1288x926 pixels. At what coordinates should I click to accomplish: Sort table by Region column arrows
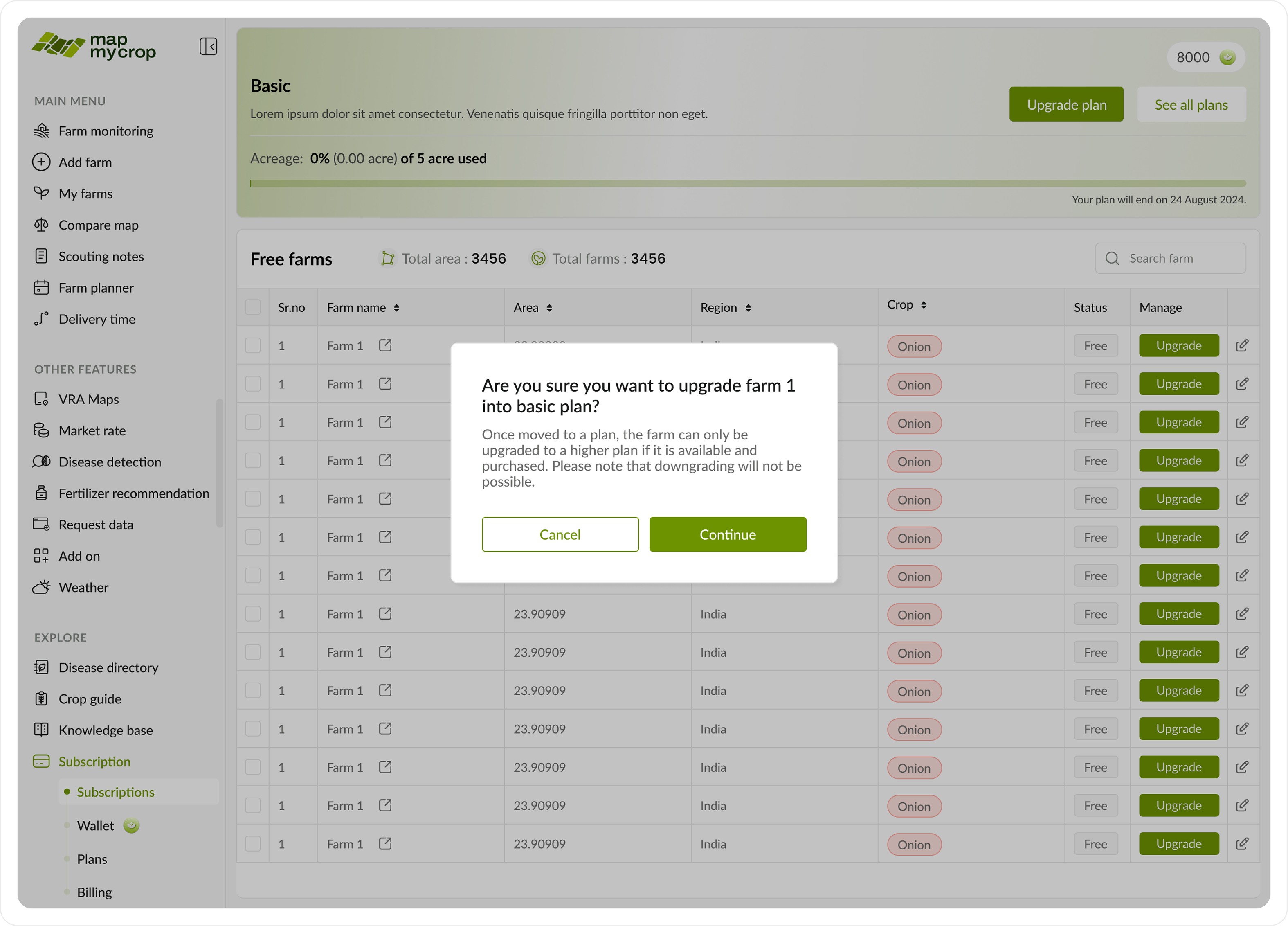(x=748, y=307)
